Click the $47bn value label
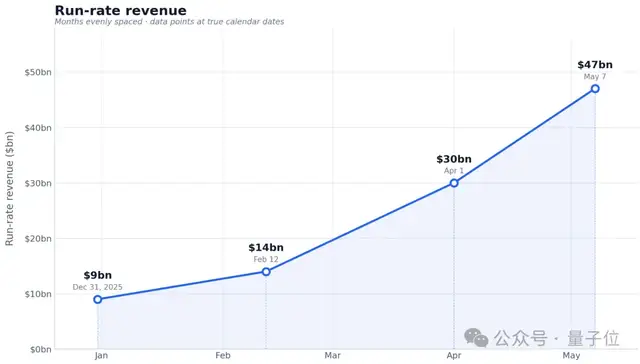The width and height of the screenshot is (640, 364). pos(595,64)
